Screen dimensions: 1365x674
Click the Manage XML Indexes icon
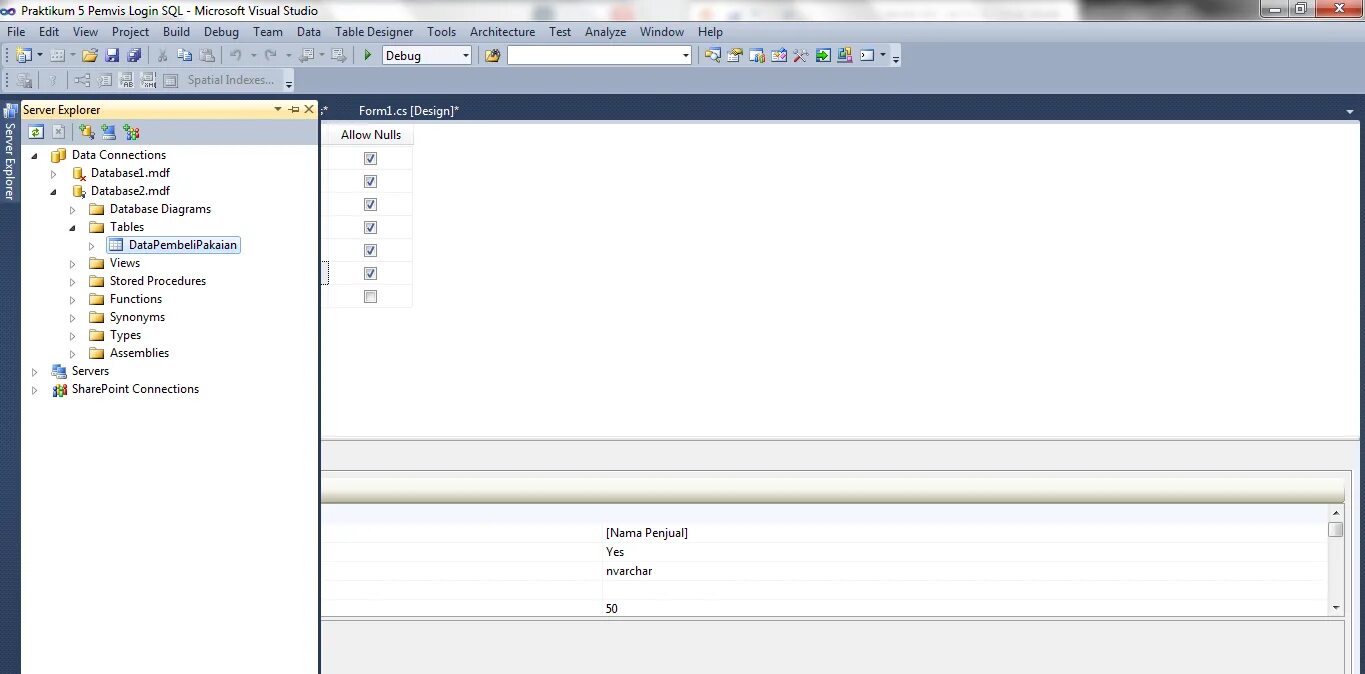[x=148, y=80]
